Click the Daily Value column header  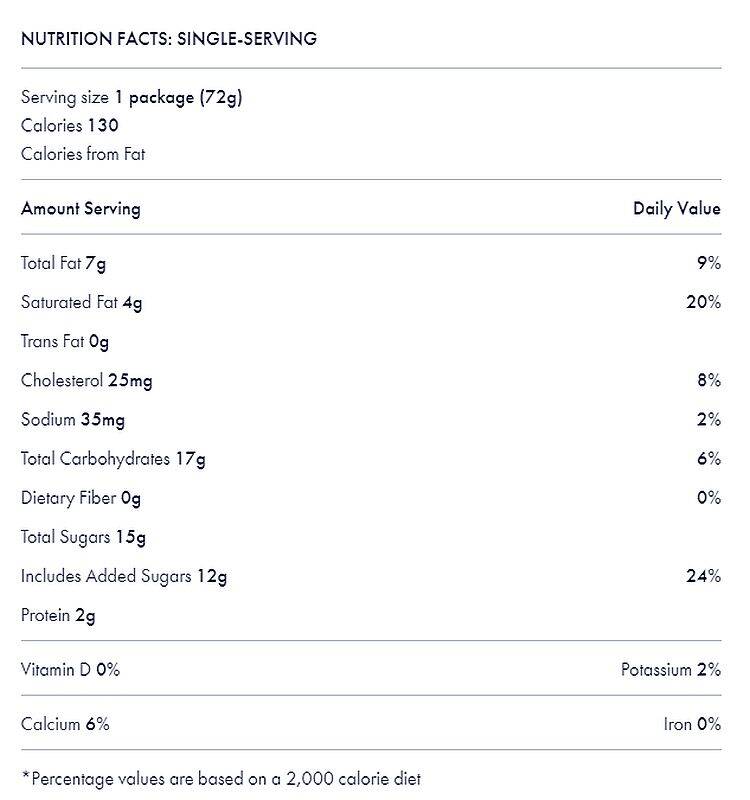(676, 209)
